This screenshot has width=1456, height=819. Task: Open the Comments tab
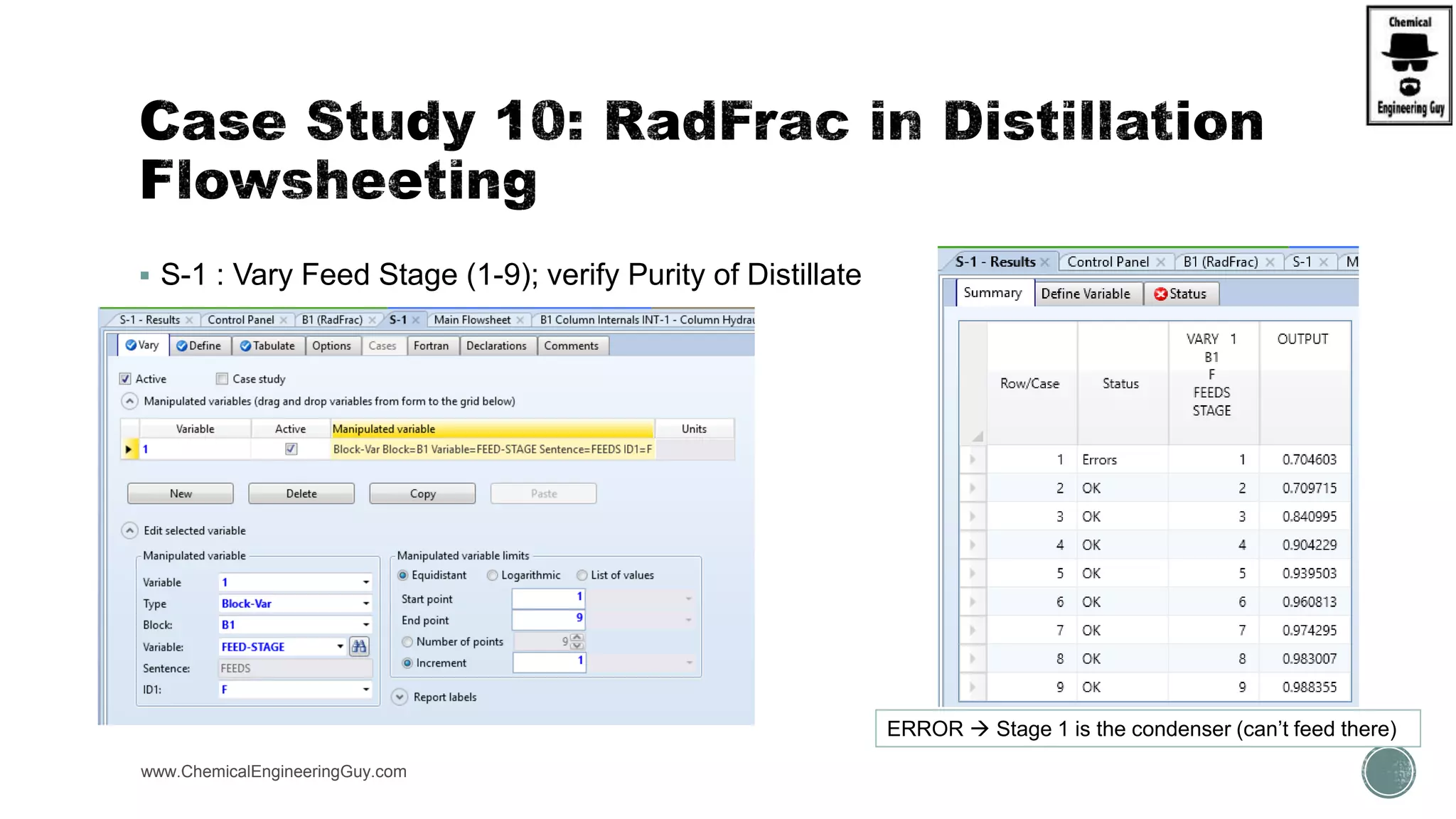[x=571, y=346]
